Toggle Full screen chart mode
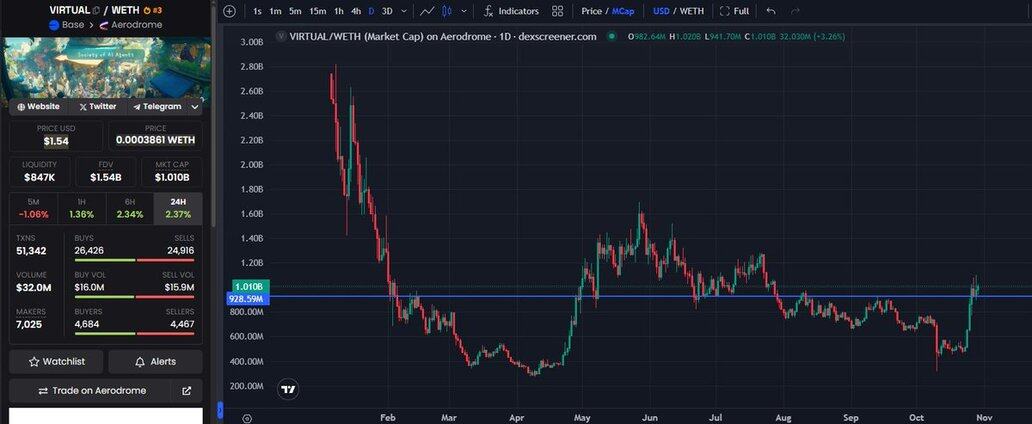Screen dimensions: 1032x424 [734, 11]
